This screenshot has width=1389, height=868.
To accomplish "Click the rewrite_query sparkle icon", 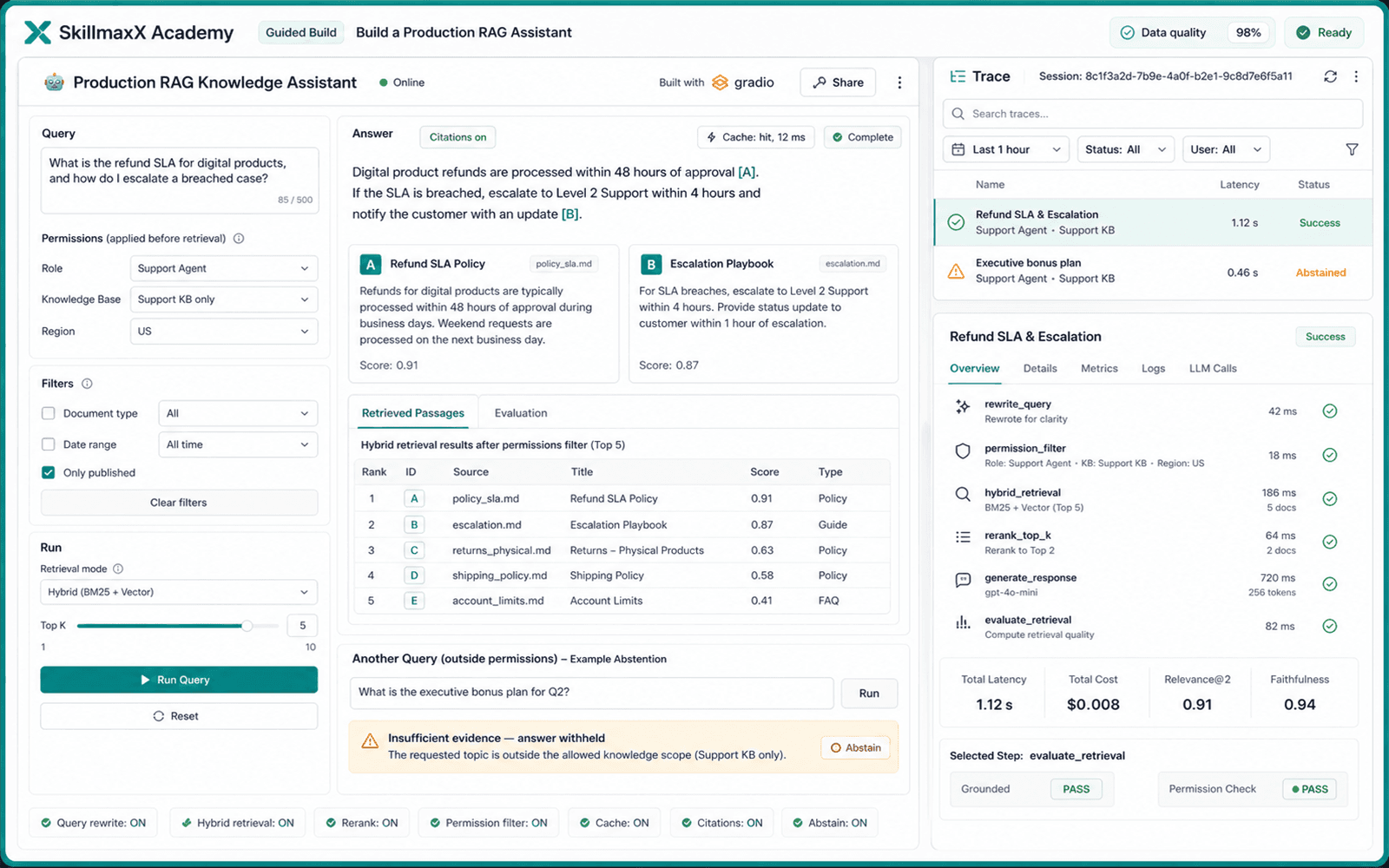I will (963, 406).
